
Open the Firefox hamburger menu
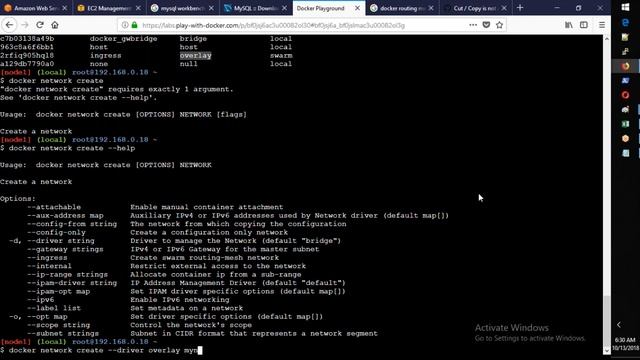tap(602, 25)
